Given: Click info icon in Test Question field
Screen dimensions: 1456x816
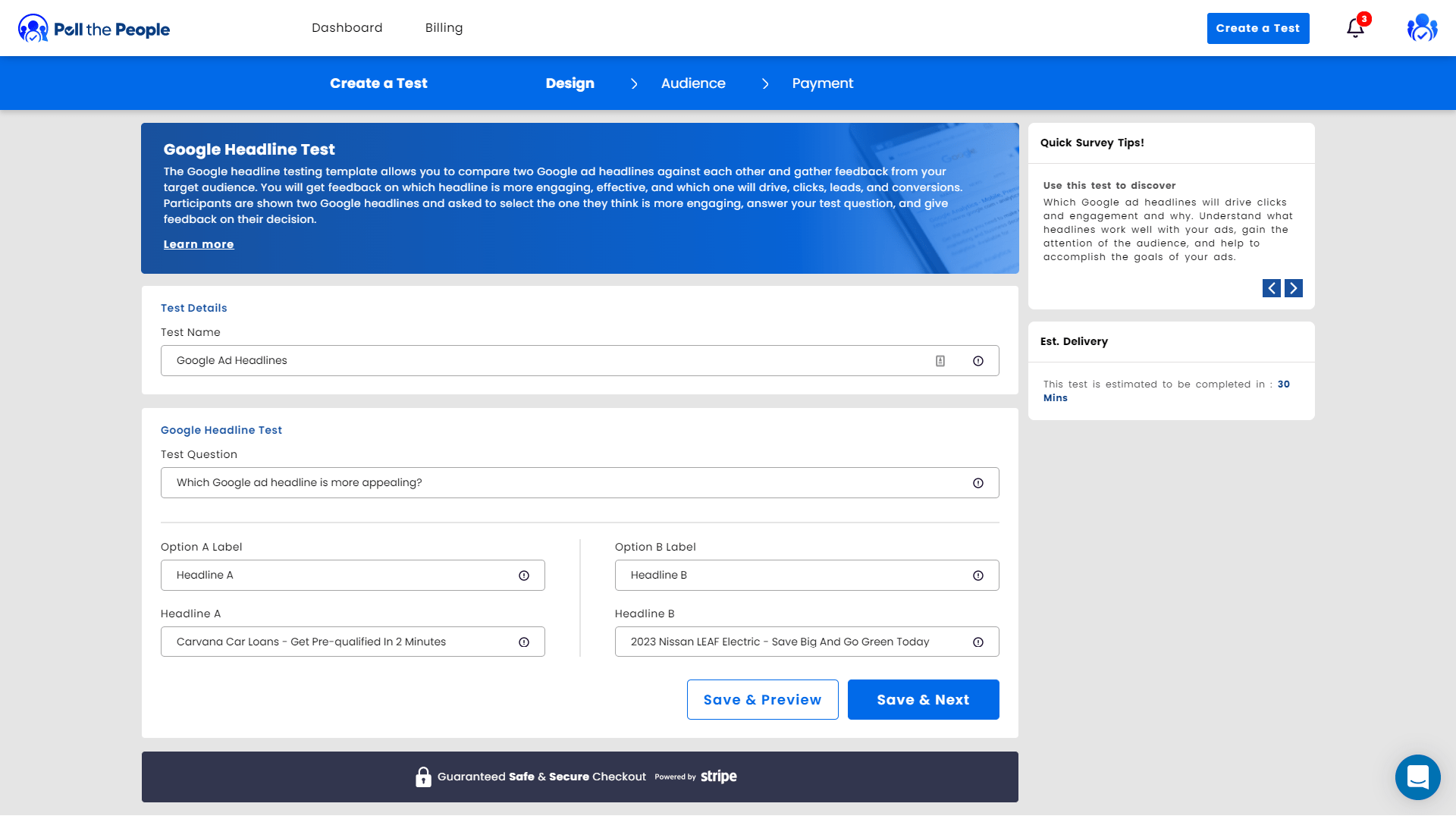Looking at the screenshot, I should click(x=978, y=483).
